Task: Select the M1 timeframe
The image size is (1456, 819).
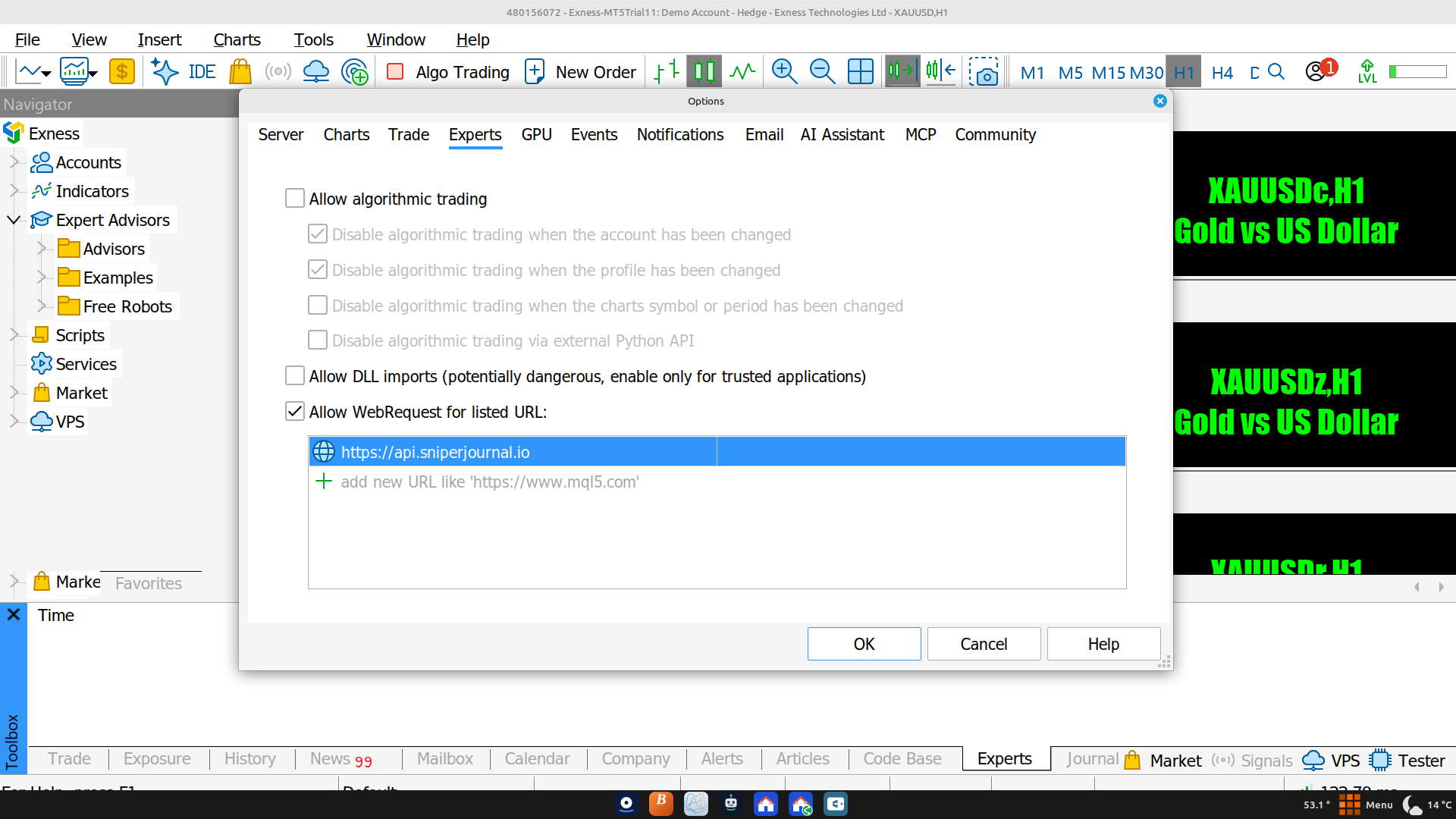Action: pos(1032,73)
